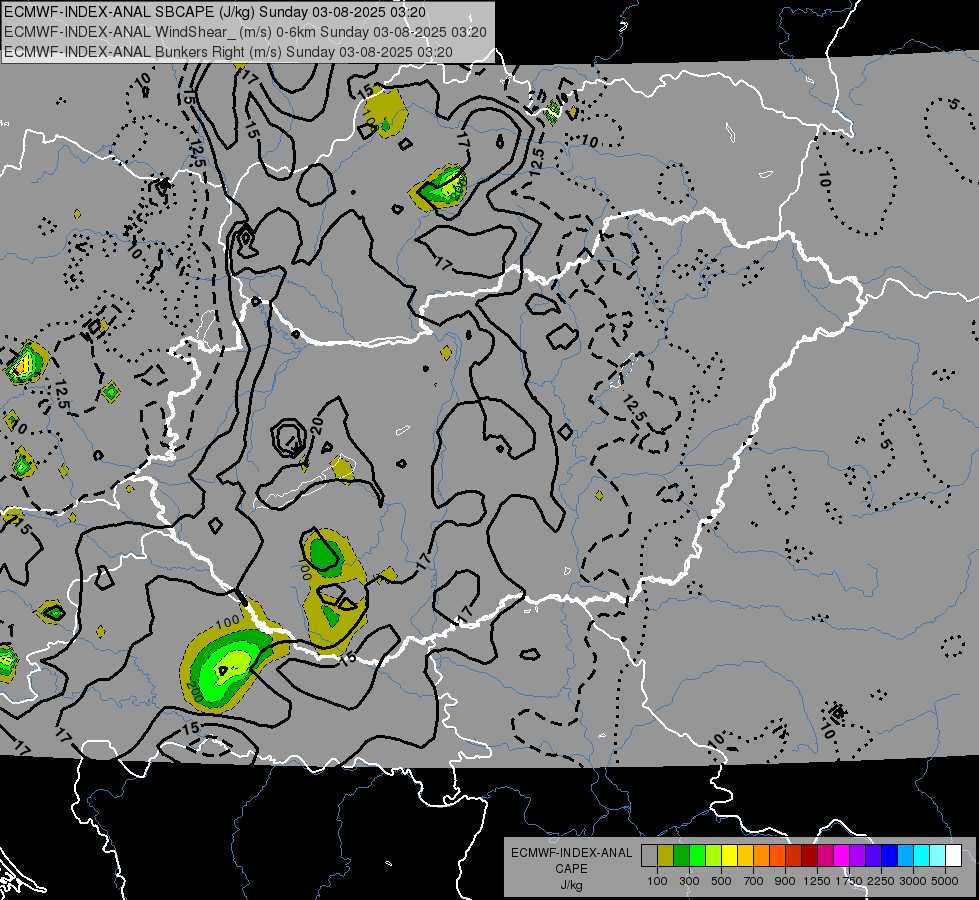Click the legend value 900
This screenshot has height=900, width=979.
point(785,881)
